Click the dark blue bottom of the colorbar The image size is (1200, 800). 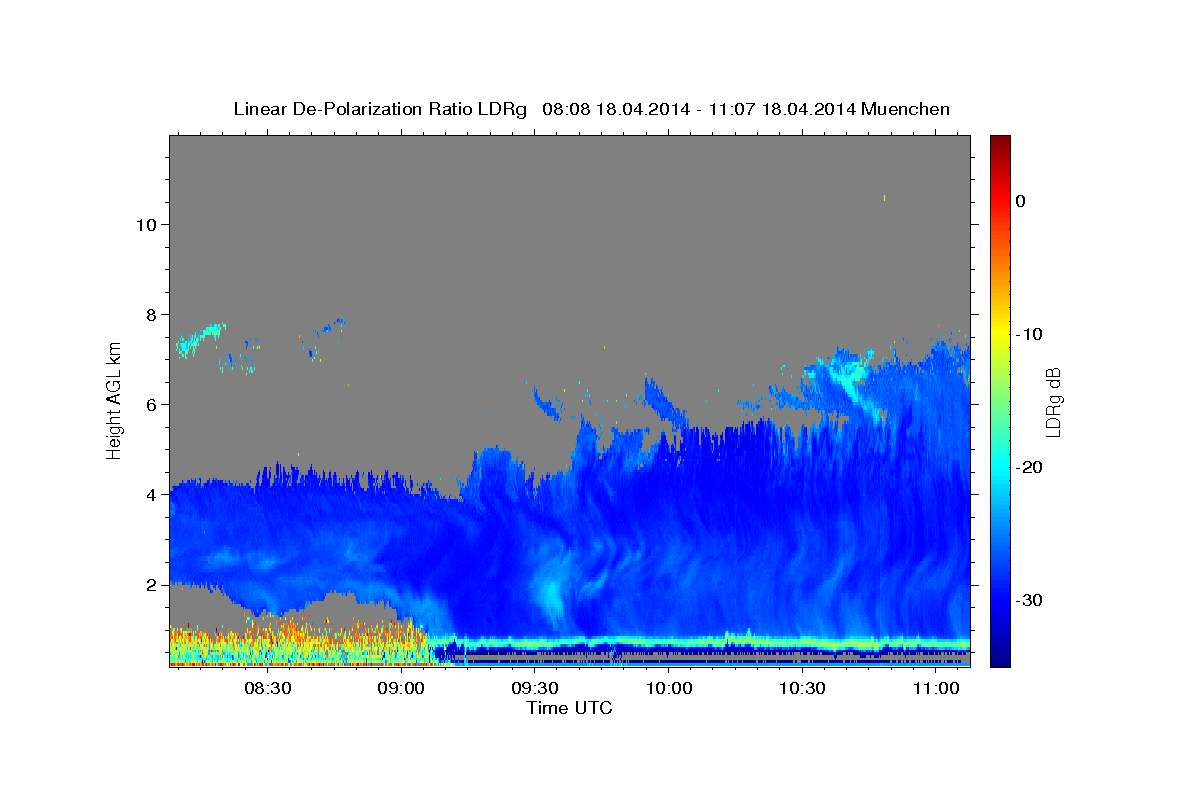tap(1000, 658)
